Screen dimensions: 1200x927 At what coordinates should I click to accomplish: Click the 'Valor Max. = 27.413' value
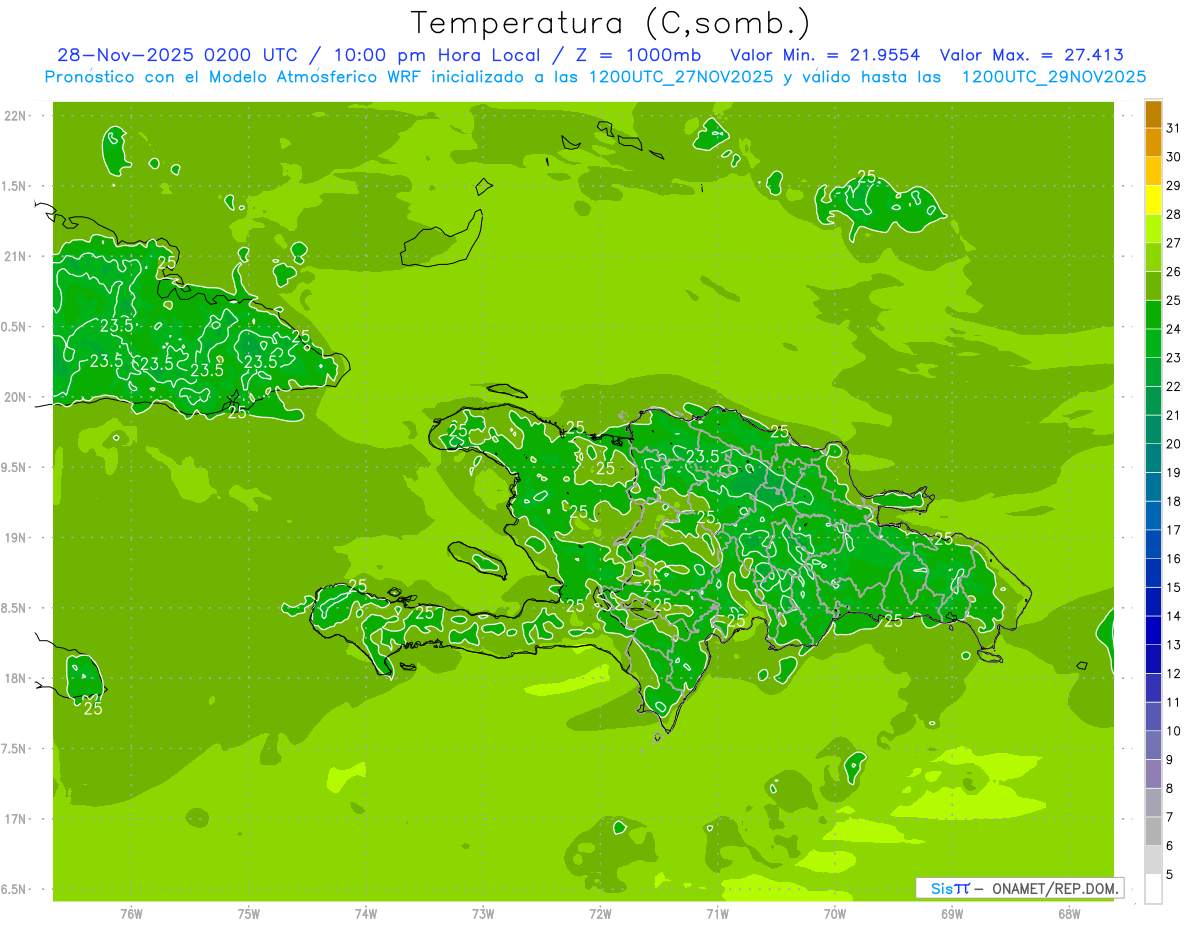pos(1031,55)
